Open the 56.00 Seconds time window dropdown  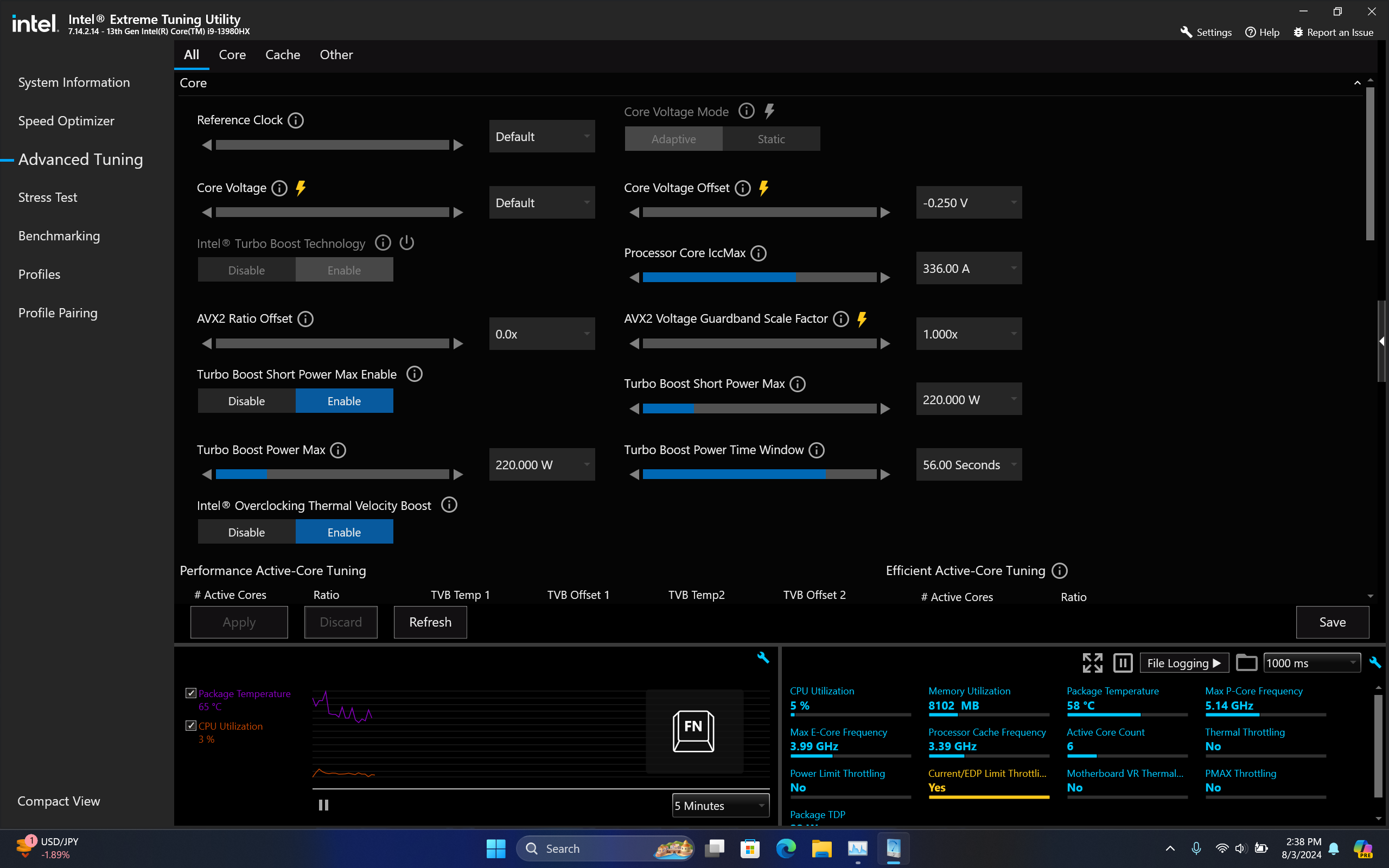tap(969, 464)
